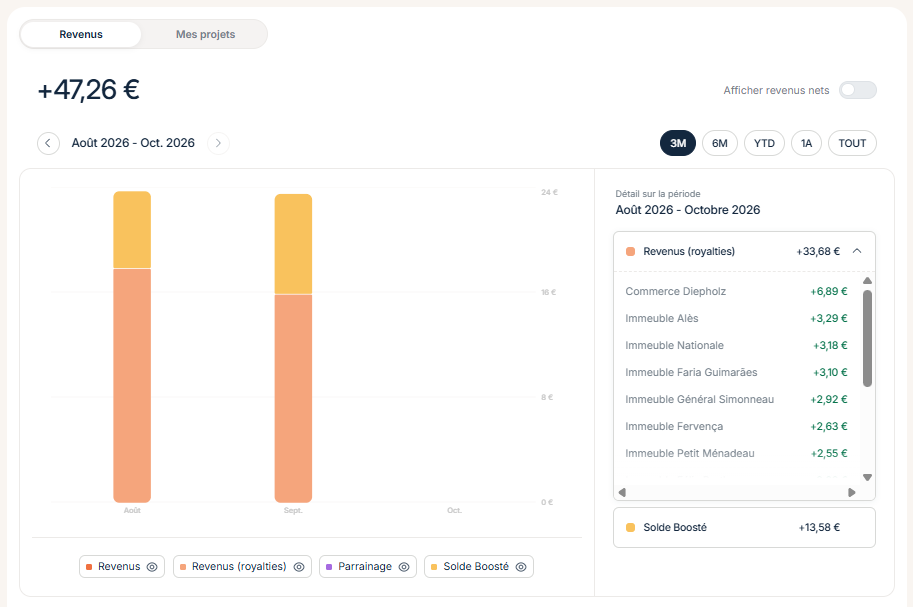The image size is (913, 607).
Task: Click the +13,58 € Solde Boosté amount
Action: coord(819,527)
